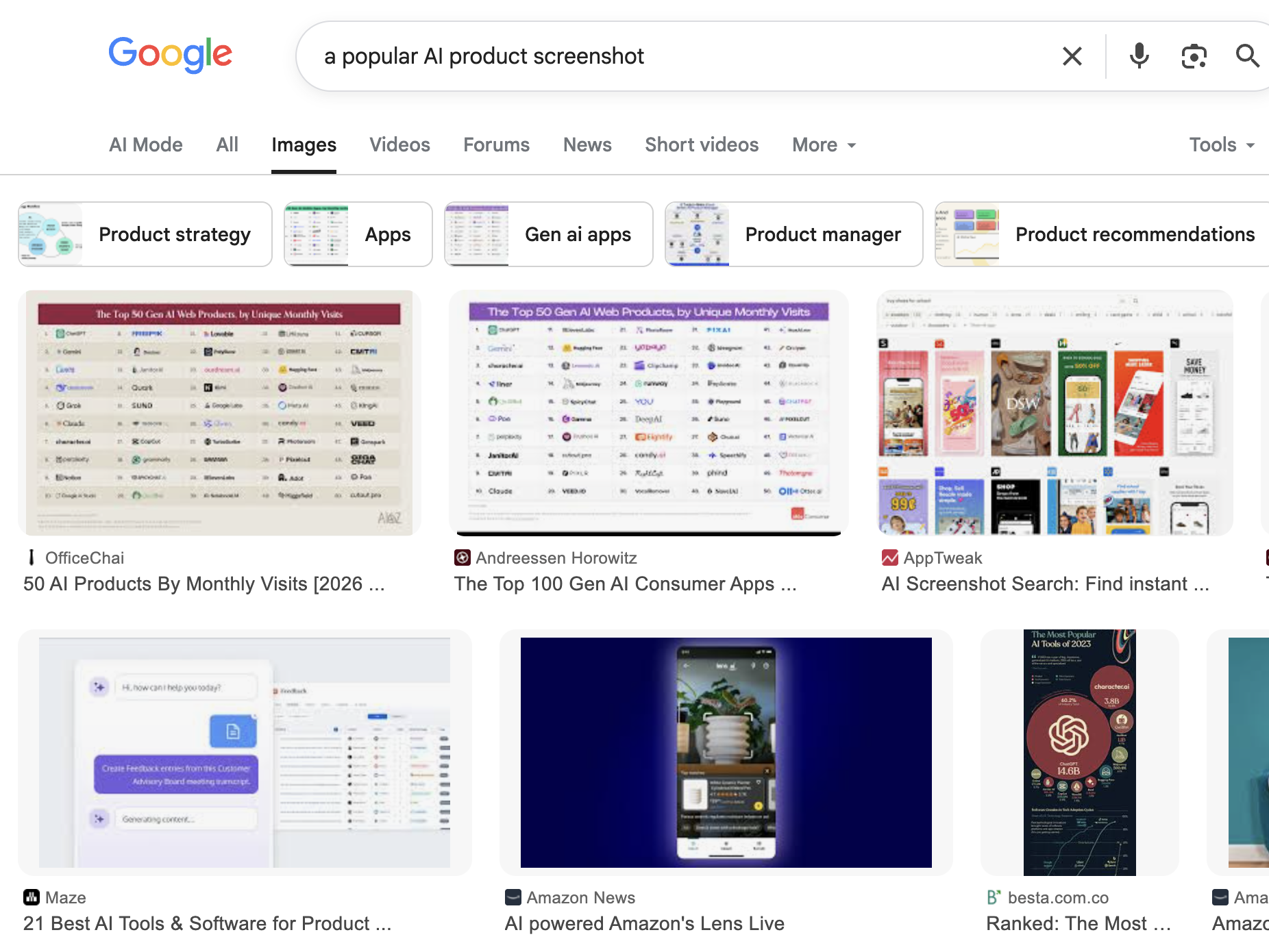Image resolution: width=1269 pixels, height=952 pixels.
Task: Click the OfficeChai source name
Action: pos(85,558)
